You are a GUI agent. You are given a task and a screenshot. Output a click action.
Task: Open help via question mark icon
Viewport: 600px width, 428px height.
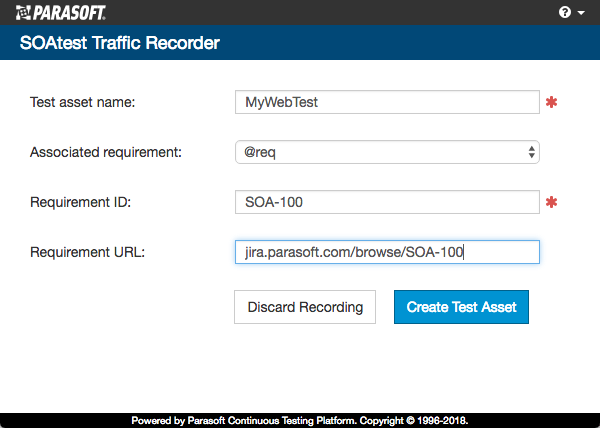click(565, 12)
